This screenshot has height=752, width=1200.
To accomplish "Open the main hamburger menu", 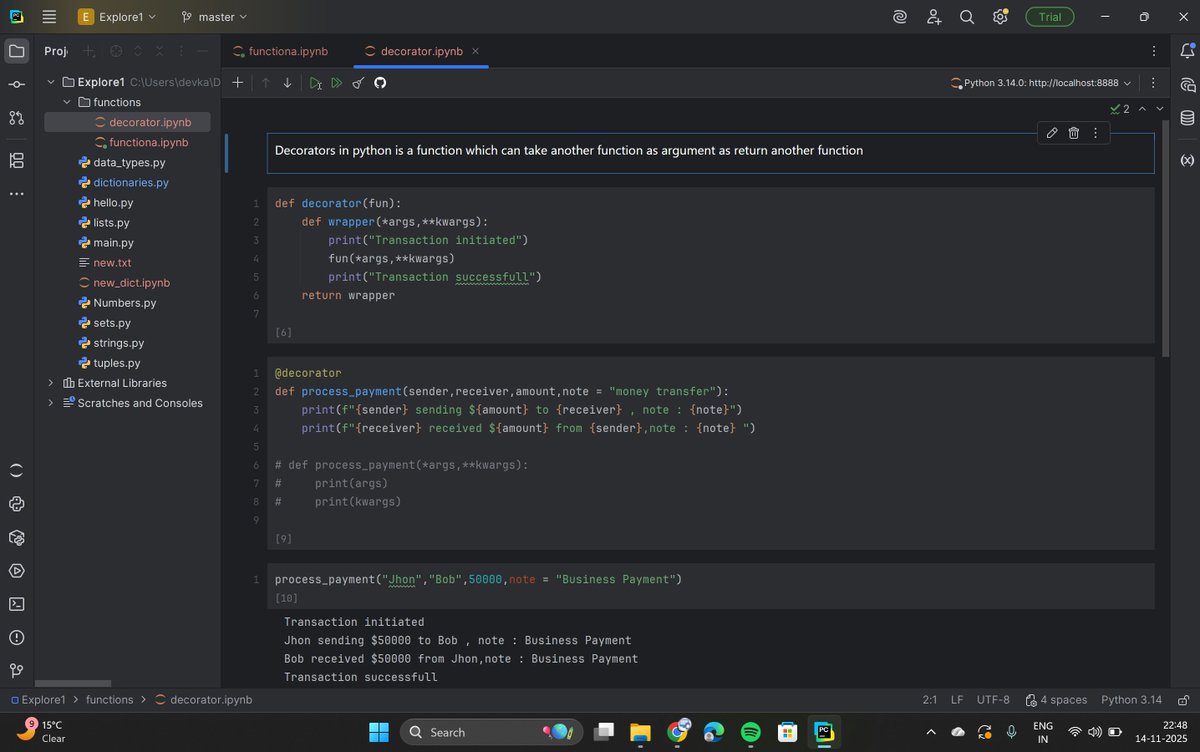I will coord(49,17).
